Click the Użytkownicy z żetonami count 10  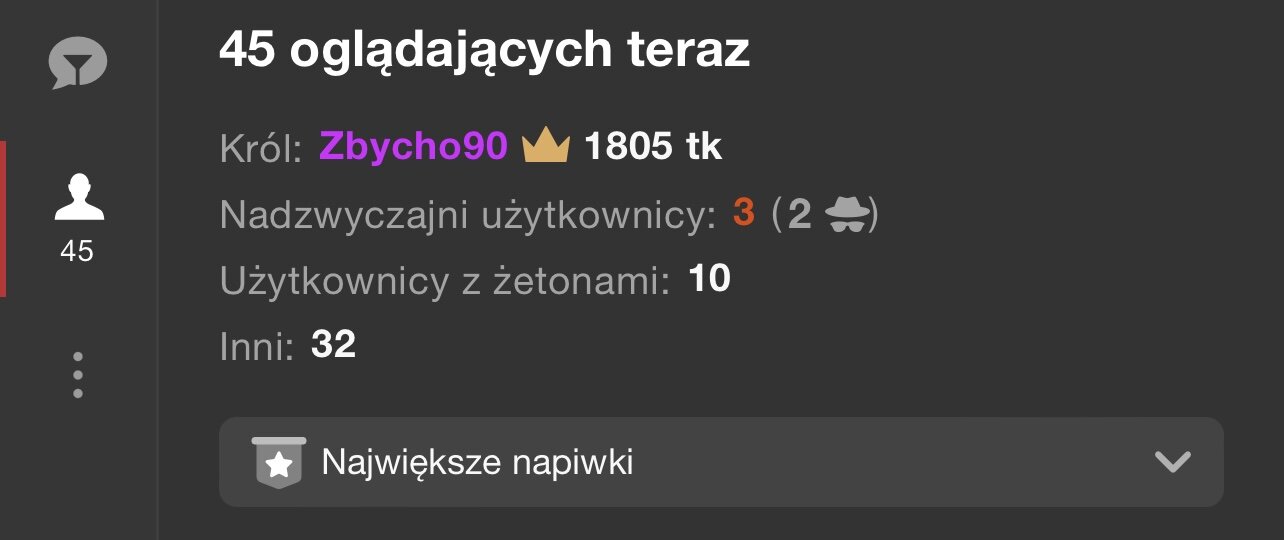pos(709,279)
